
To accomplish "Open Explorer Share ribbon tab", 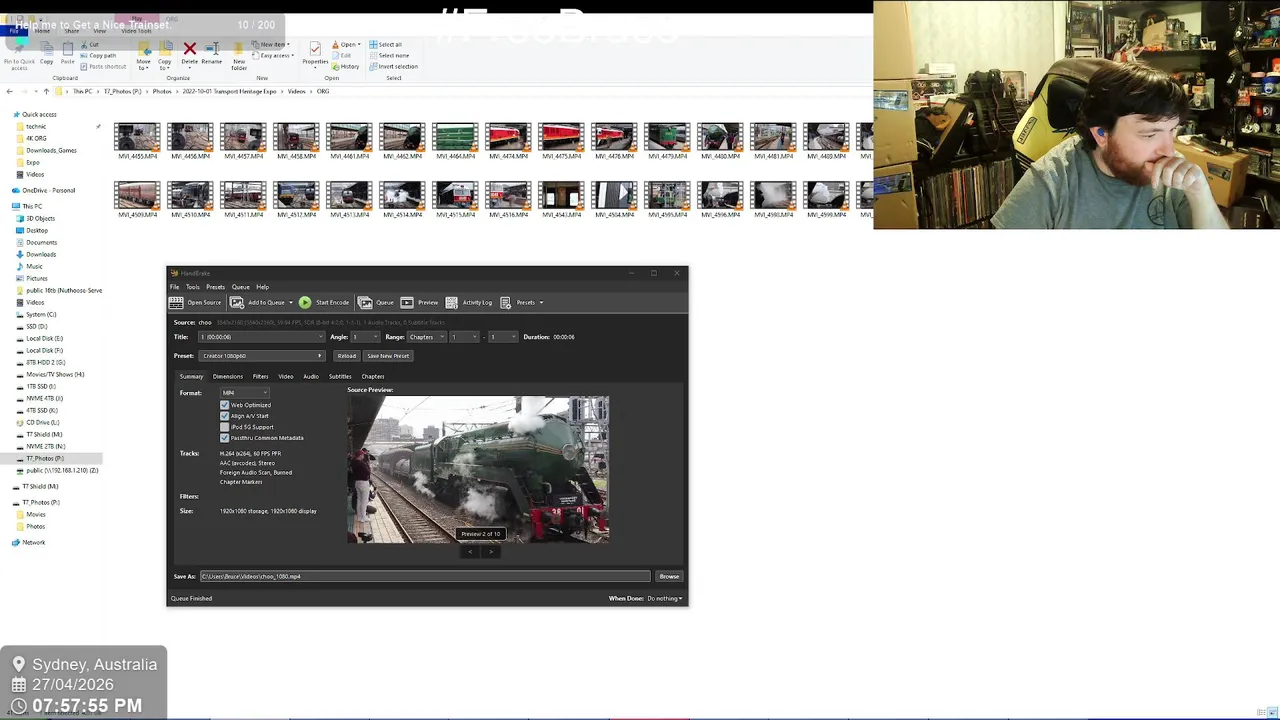I will tap(70, 31).
